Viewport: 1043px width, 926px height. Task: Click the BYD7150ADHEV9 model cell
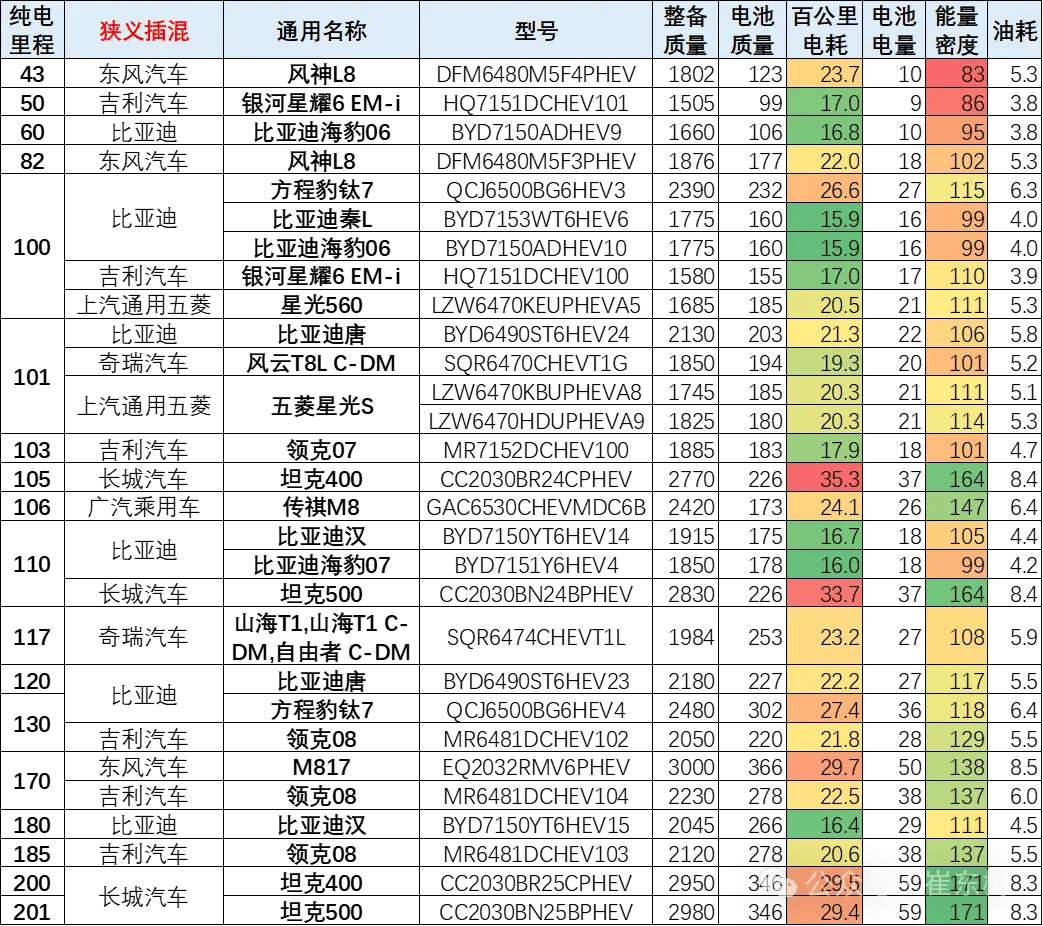(x=536, y=132)
